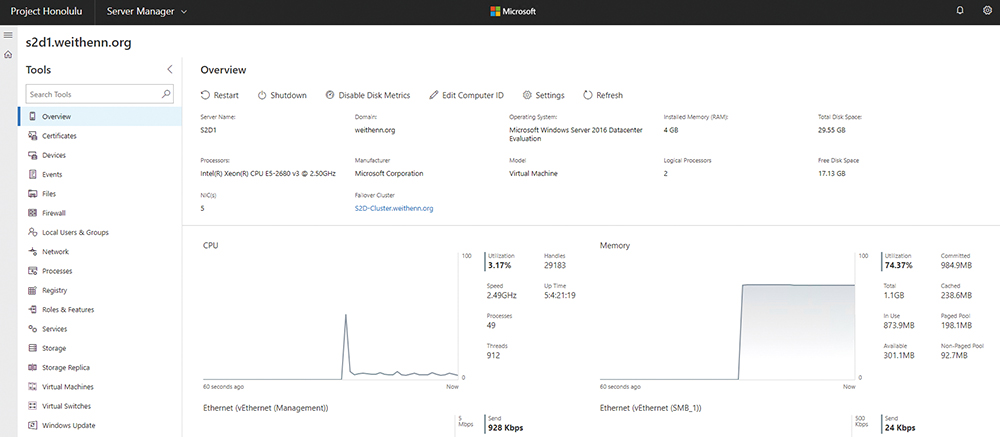Viewport: 1000px width, 437px height.
Task: Click the Processes tool icon
Action: click(33, 270)
